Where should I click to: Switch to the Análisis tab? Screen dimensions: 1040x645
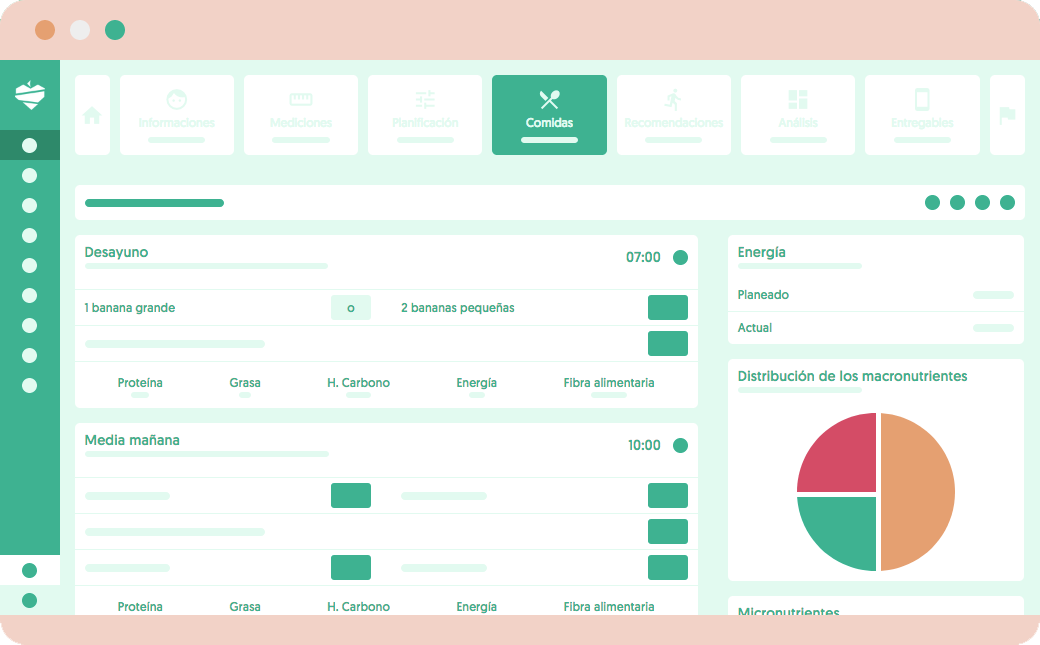coord(798,115)
